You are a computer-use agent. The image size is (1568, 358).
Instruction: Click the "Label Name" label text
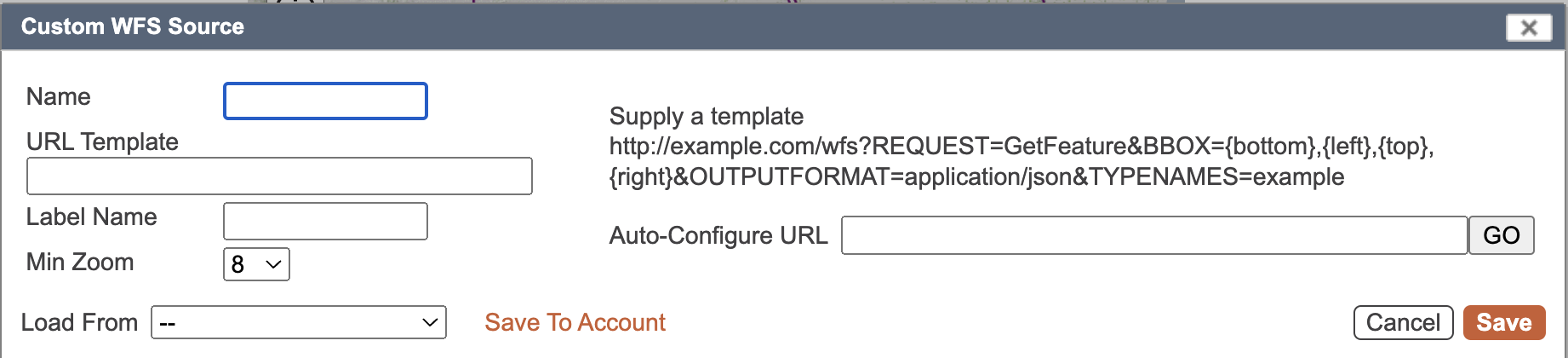coord(91,217)
